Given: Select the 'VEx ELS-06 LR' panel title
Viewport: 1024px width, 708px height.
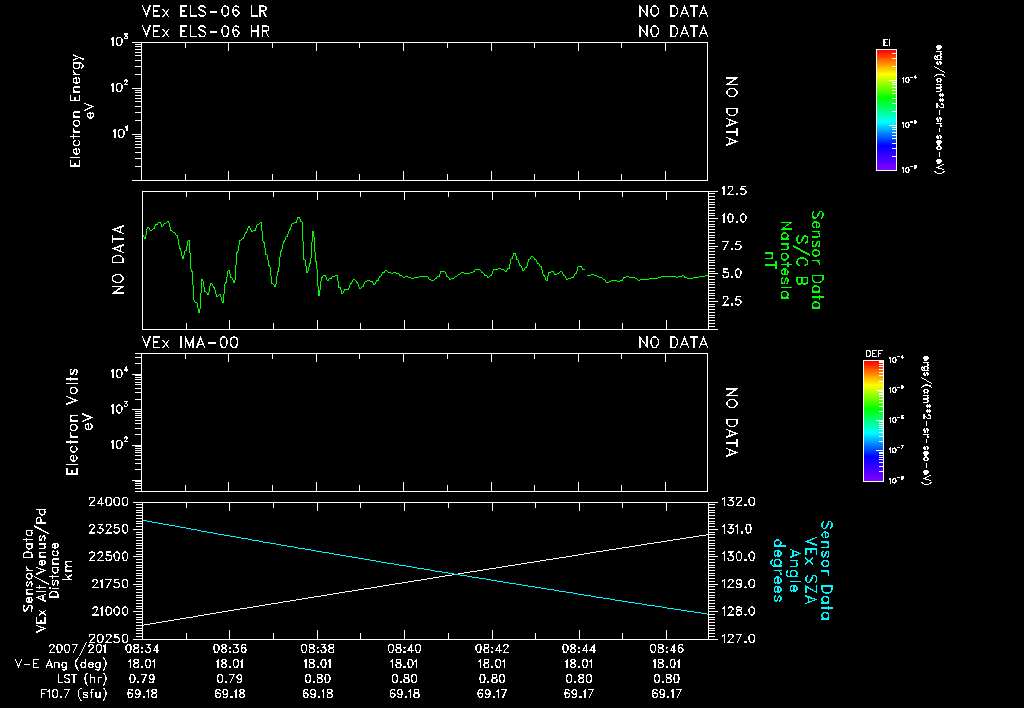Looking at the screenshot, I should 204,12.
